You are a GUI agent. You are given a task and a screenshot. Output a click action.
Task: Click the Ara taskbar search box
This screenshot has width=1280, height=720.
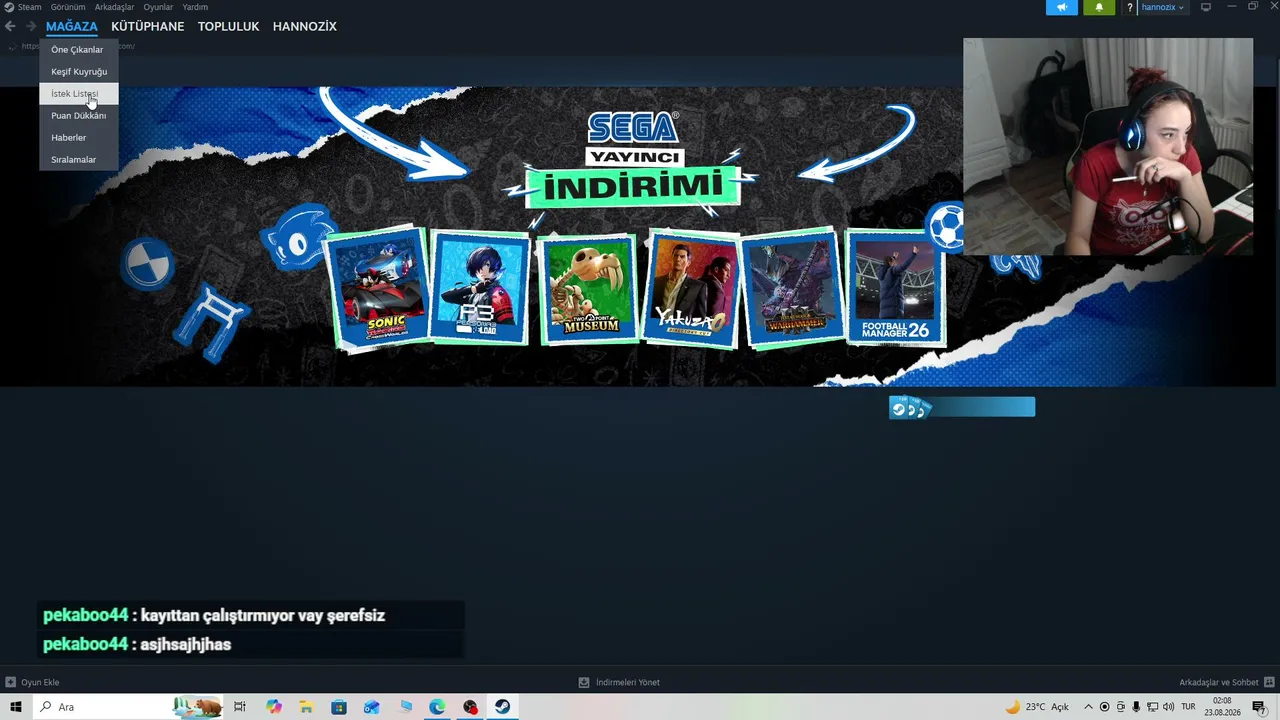128,707
